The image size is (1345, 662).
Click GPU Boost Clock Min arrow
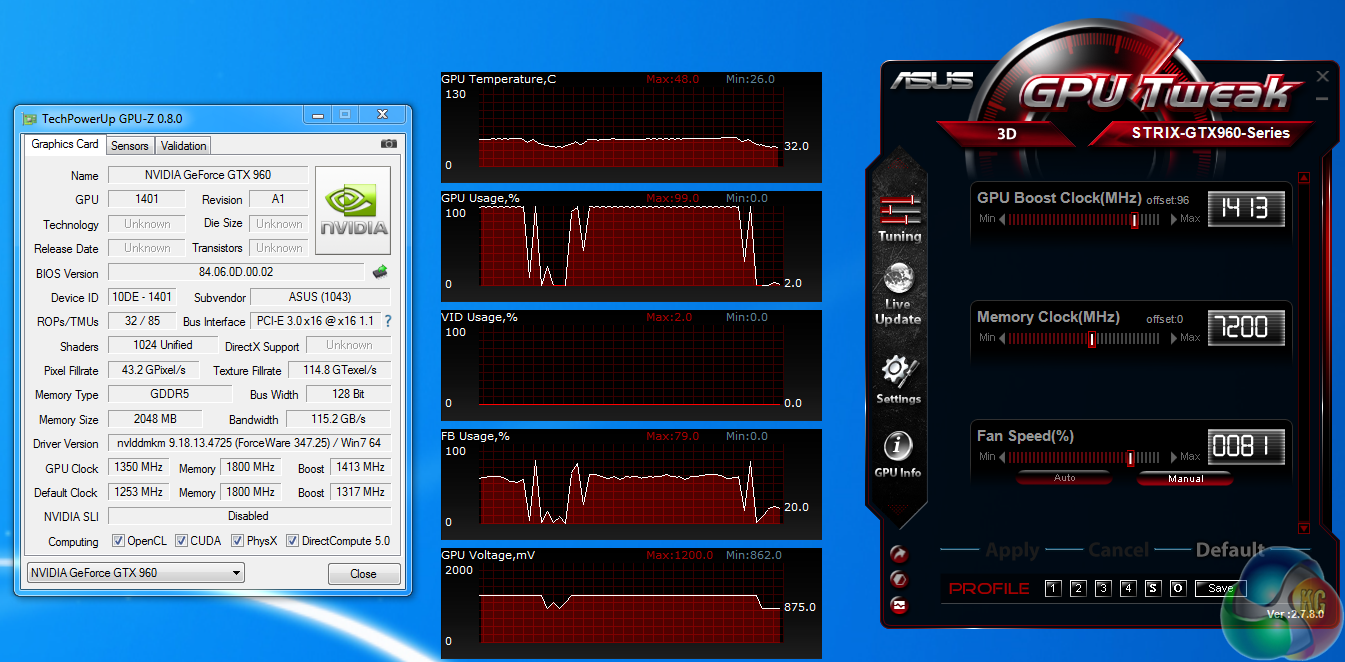pos(1002,219)
